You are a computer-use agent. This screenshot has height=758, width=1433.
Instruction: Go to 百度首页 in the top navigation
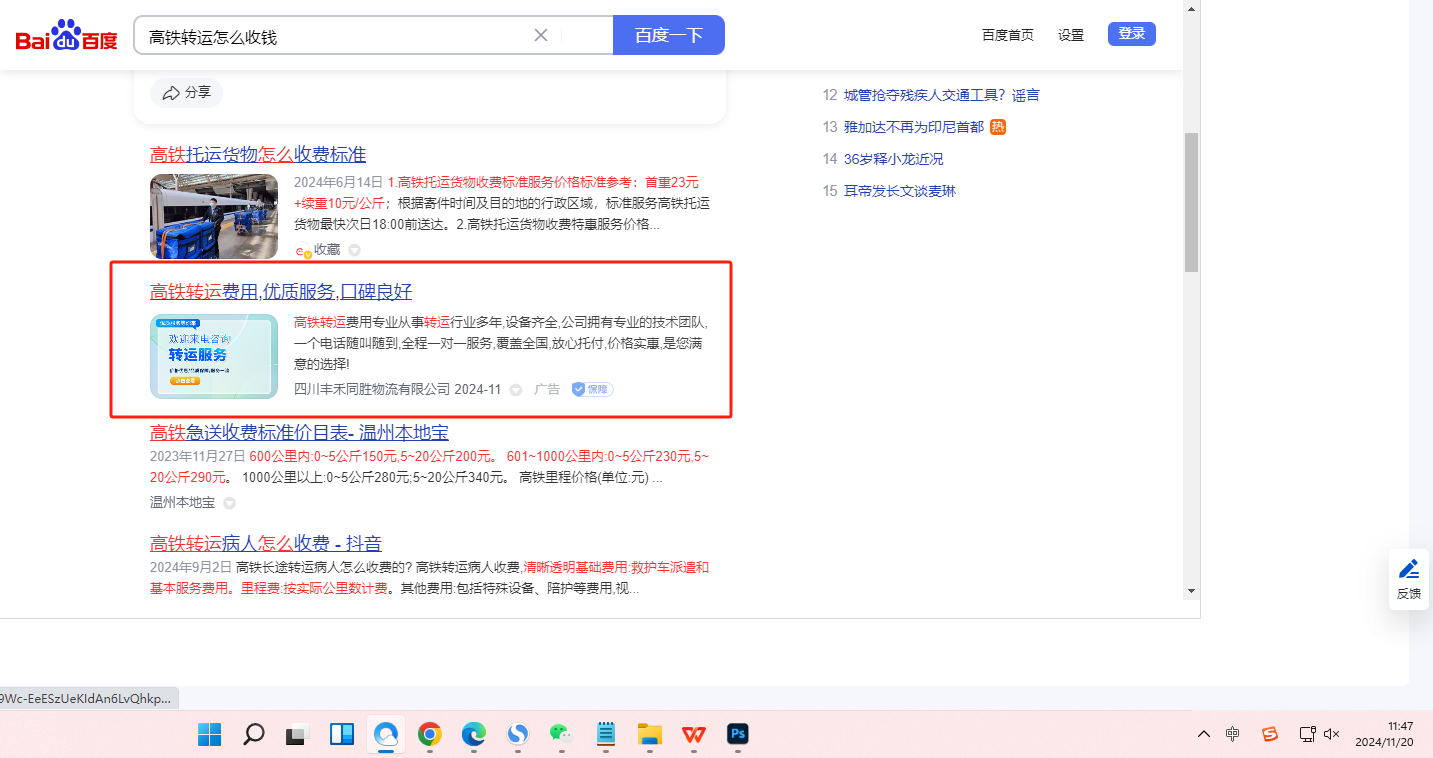1007,35
